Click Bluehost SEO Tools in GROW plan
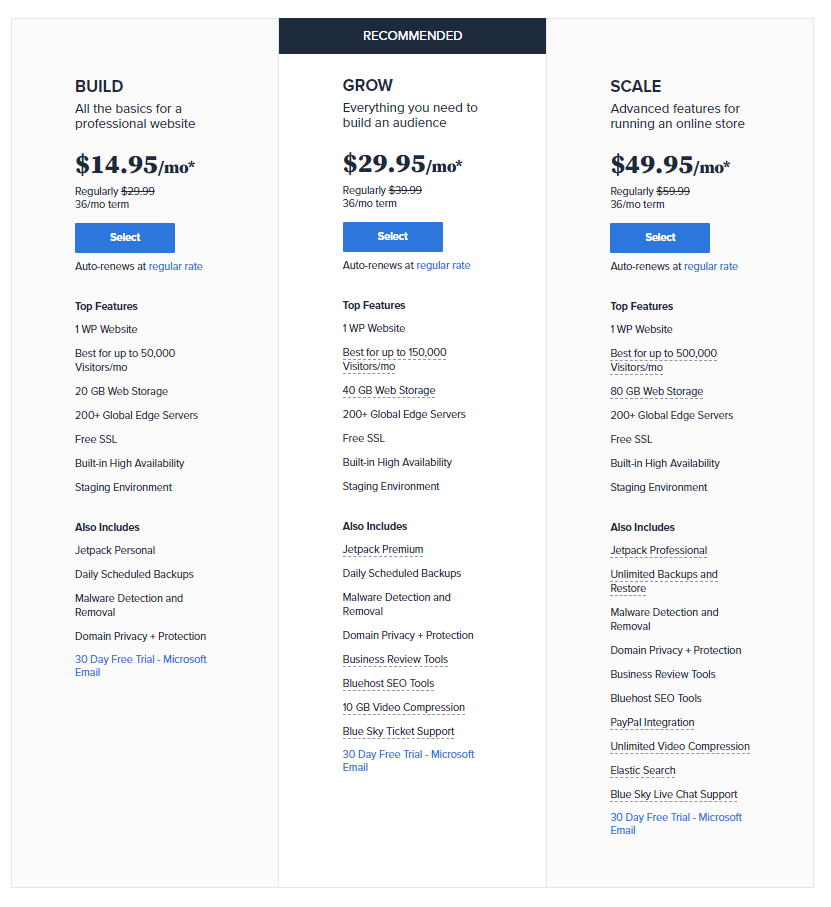 (388, 684)
